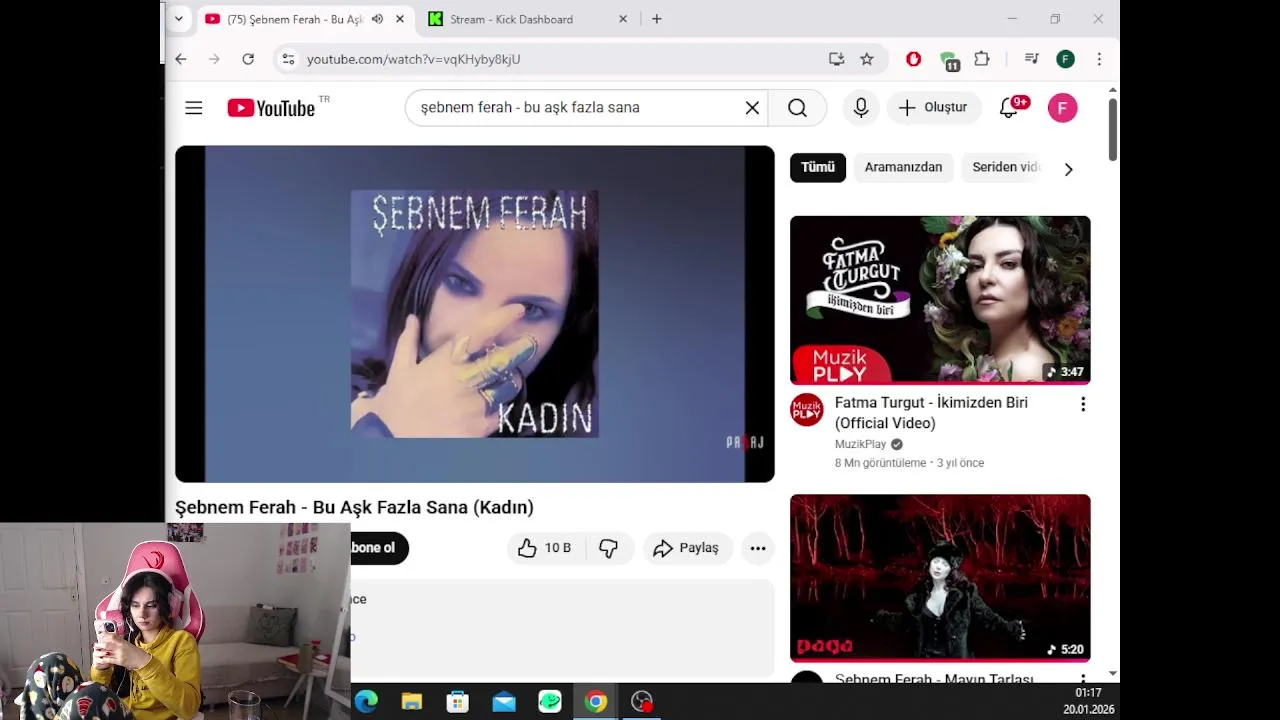Open the green smiley app on the taskbar
The height and width of the screenshot is (720, 1280).
[x=550, y=702]
